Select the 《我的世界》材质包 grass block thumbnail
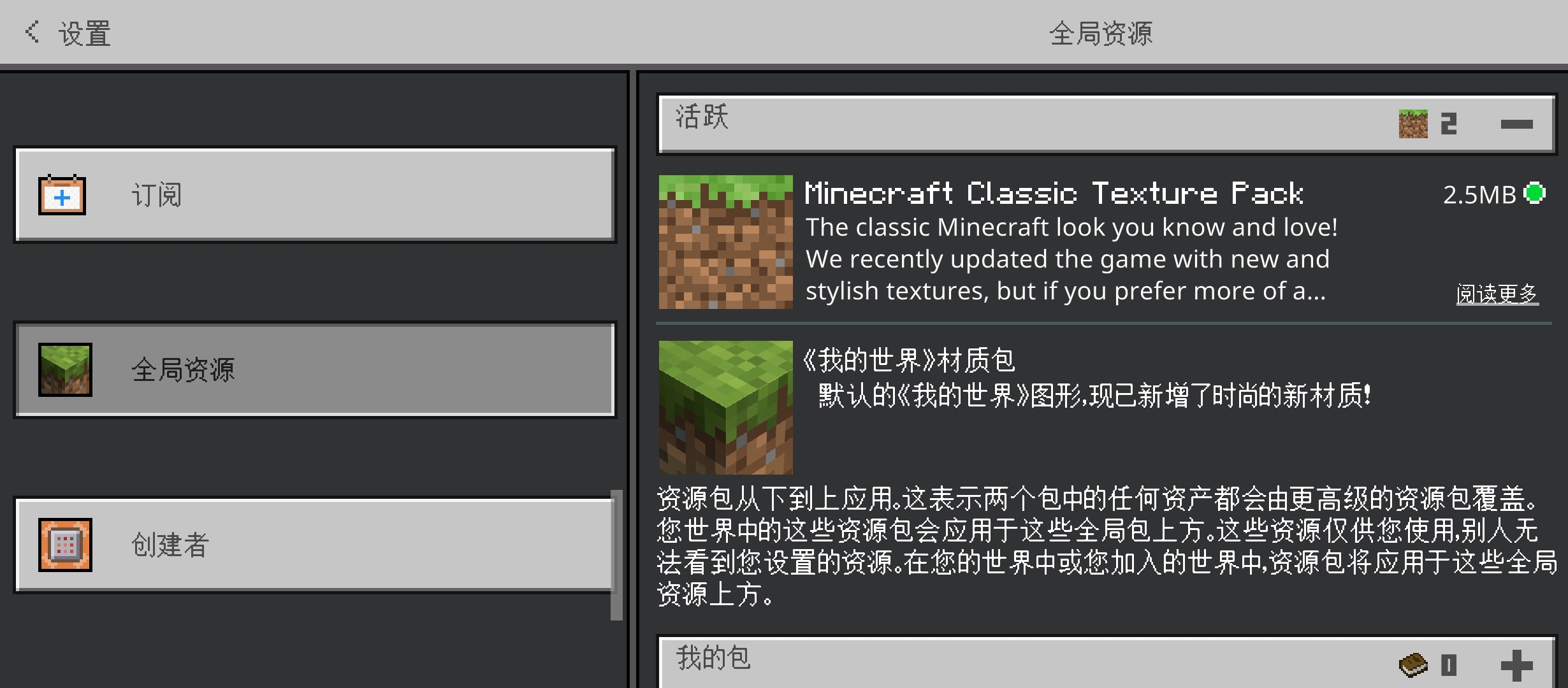Viewport: 1568px width, 688px height. pyautogui.click(x=725, y=408)
